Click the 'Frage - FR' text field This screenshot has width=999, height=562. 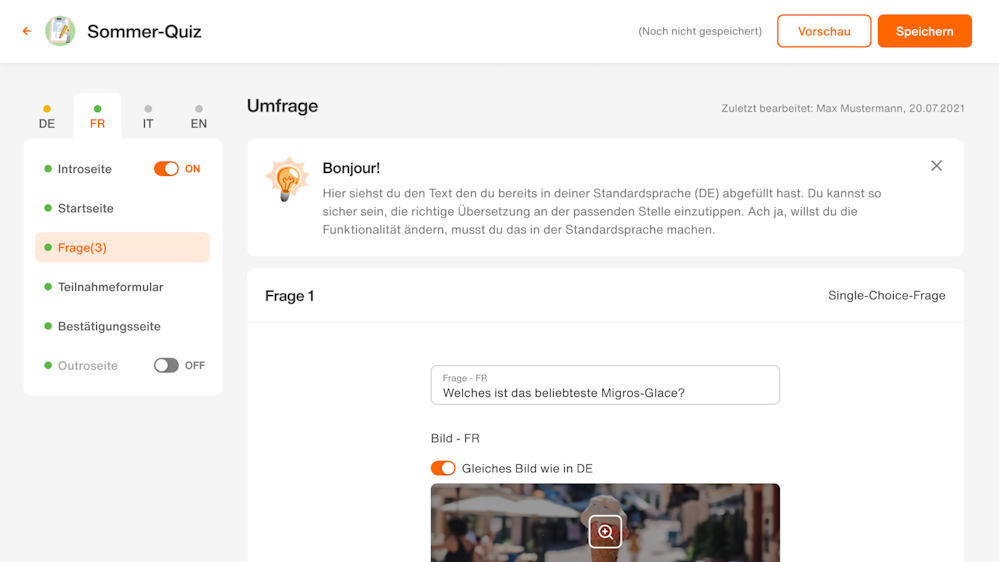click(x=605, y=385)
